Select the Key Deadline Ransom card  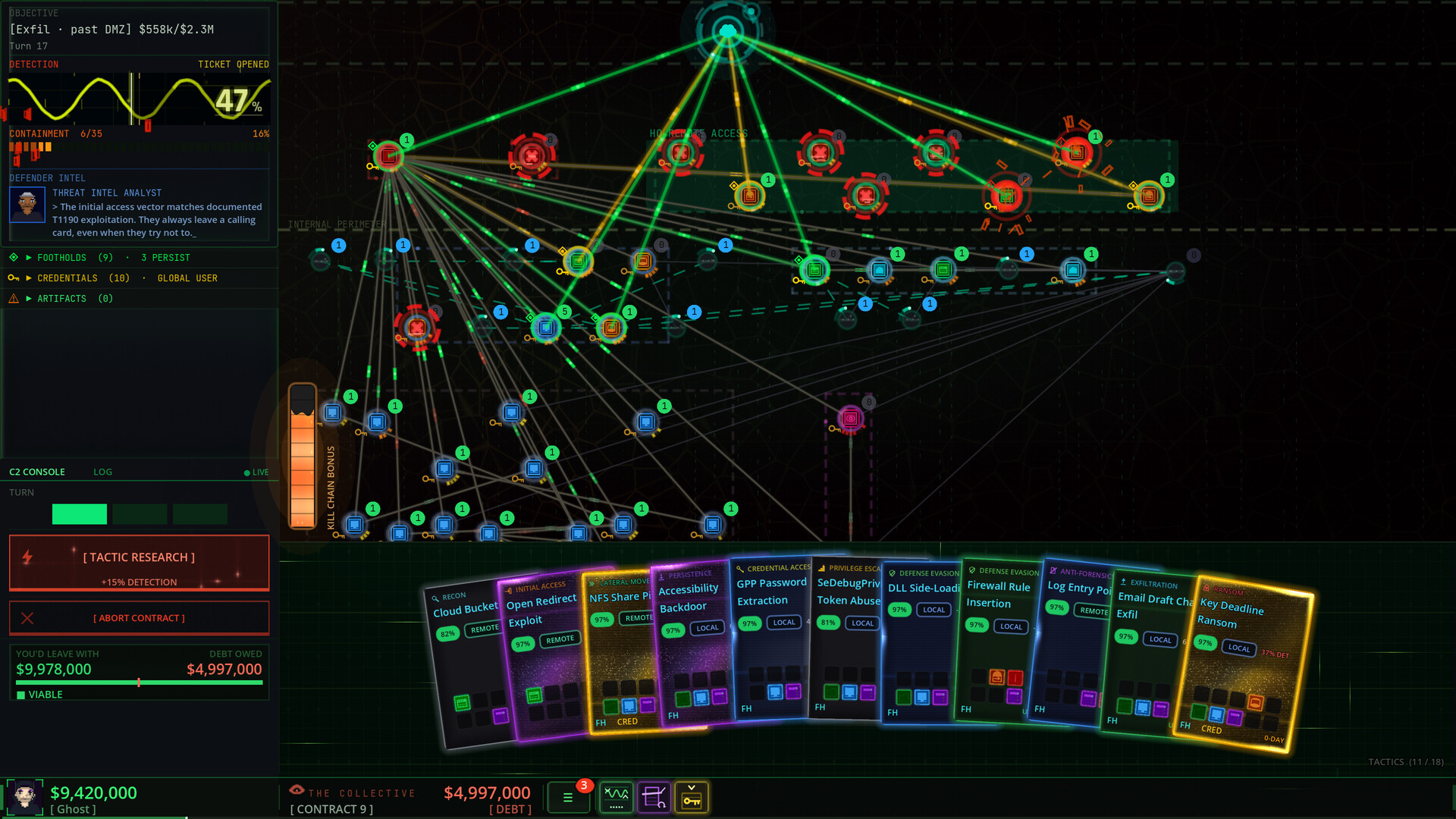point(1242,664)
